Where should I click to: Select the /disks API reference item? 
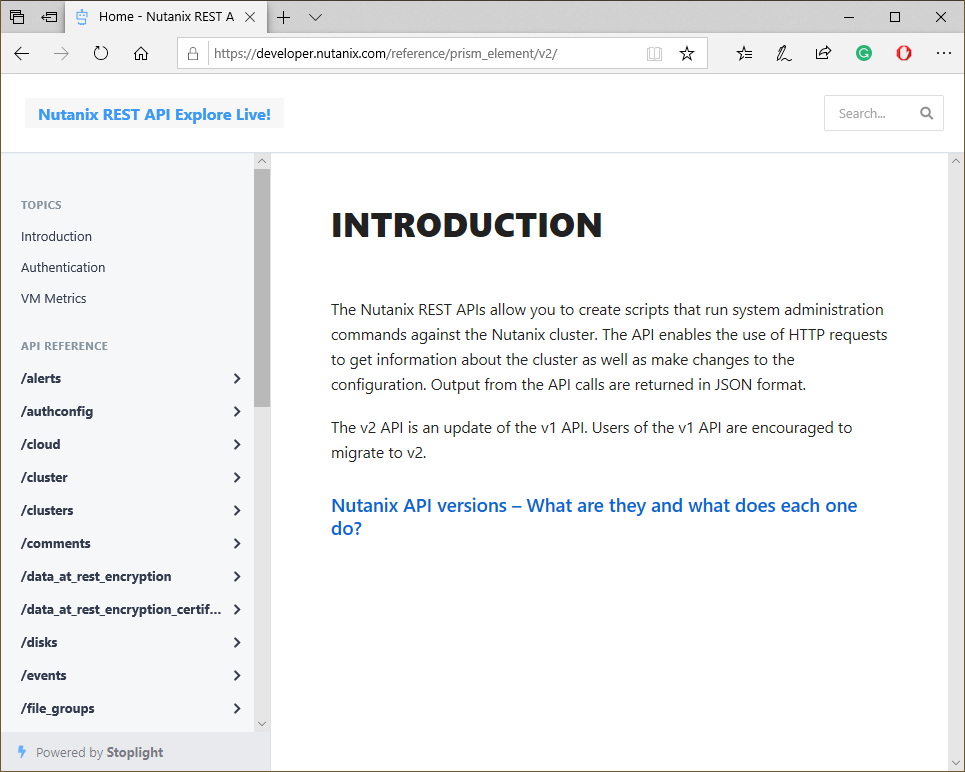click(39, 643)
